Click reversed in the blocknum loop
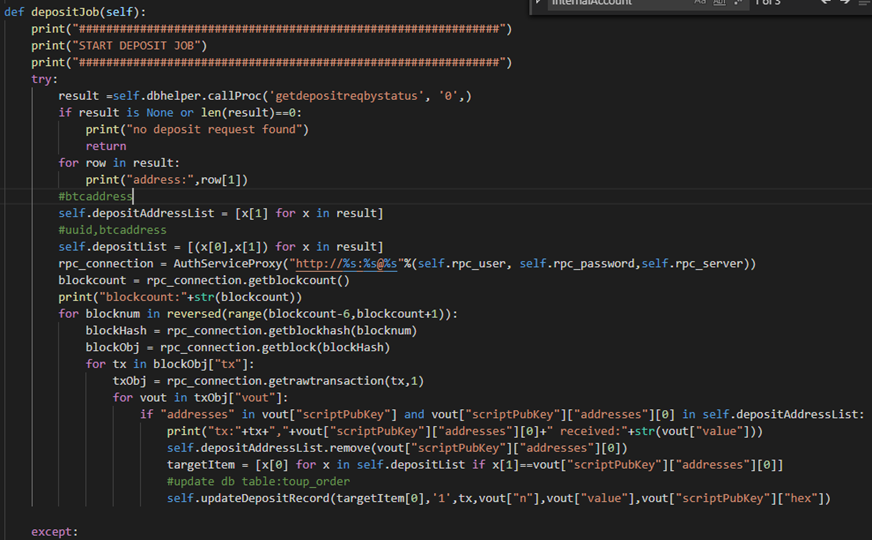Viewport: 872px width, 540px height. [x=194, y=314]
